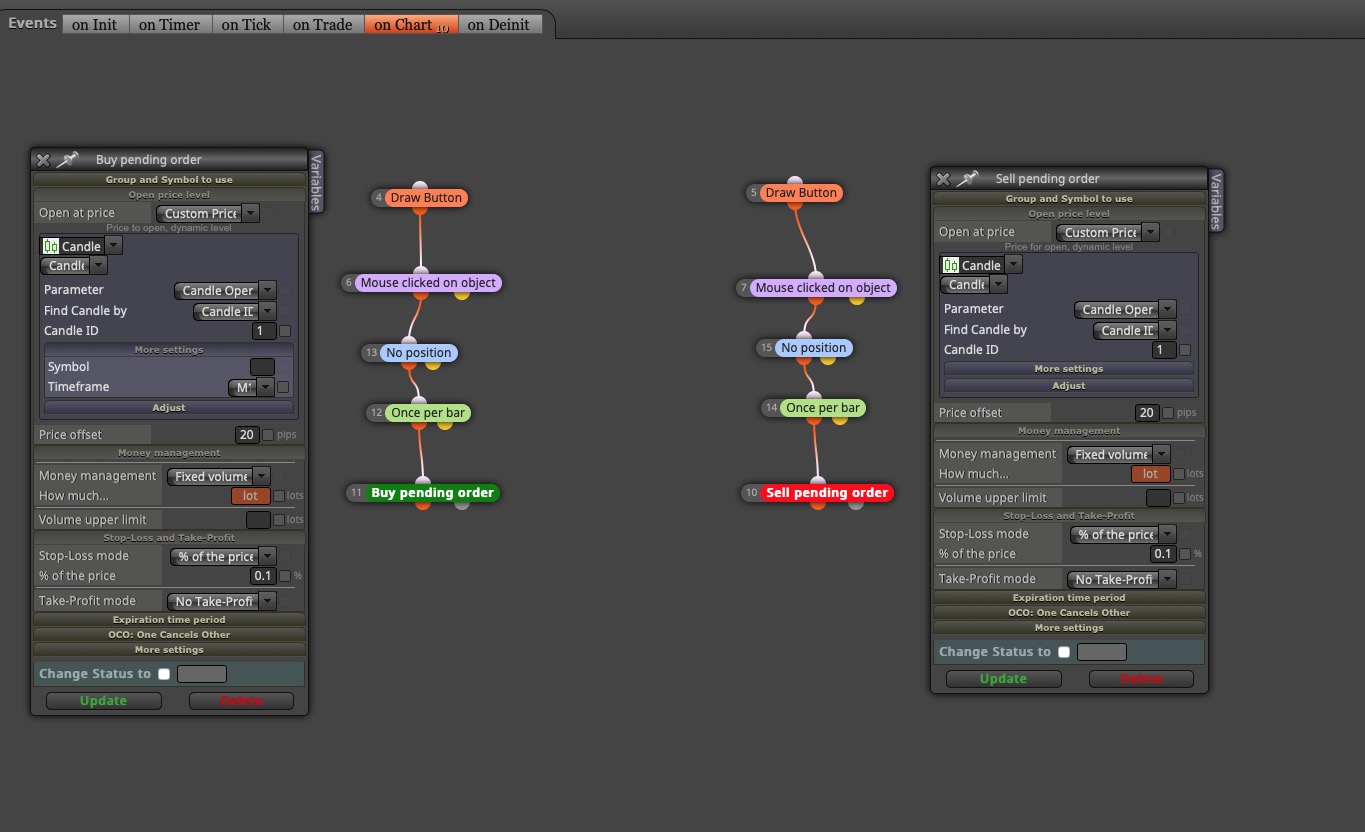The image size is (1365, 832).
Task: Click yellow output dot of No position block 13
Action: coord(433,364)
